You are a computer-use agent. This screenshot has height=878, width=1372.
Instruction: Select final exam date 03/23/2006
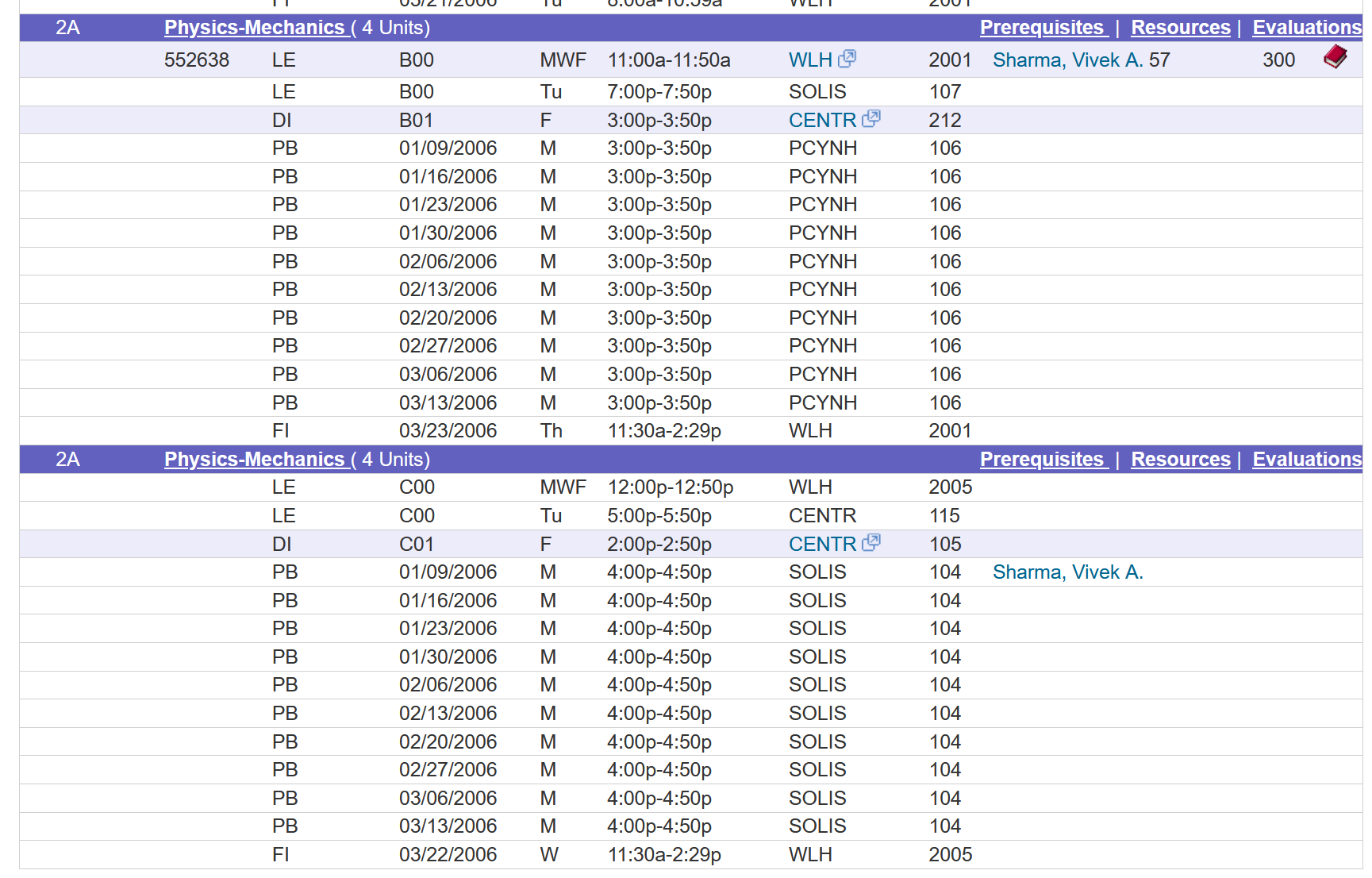point(448,431)
